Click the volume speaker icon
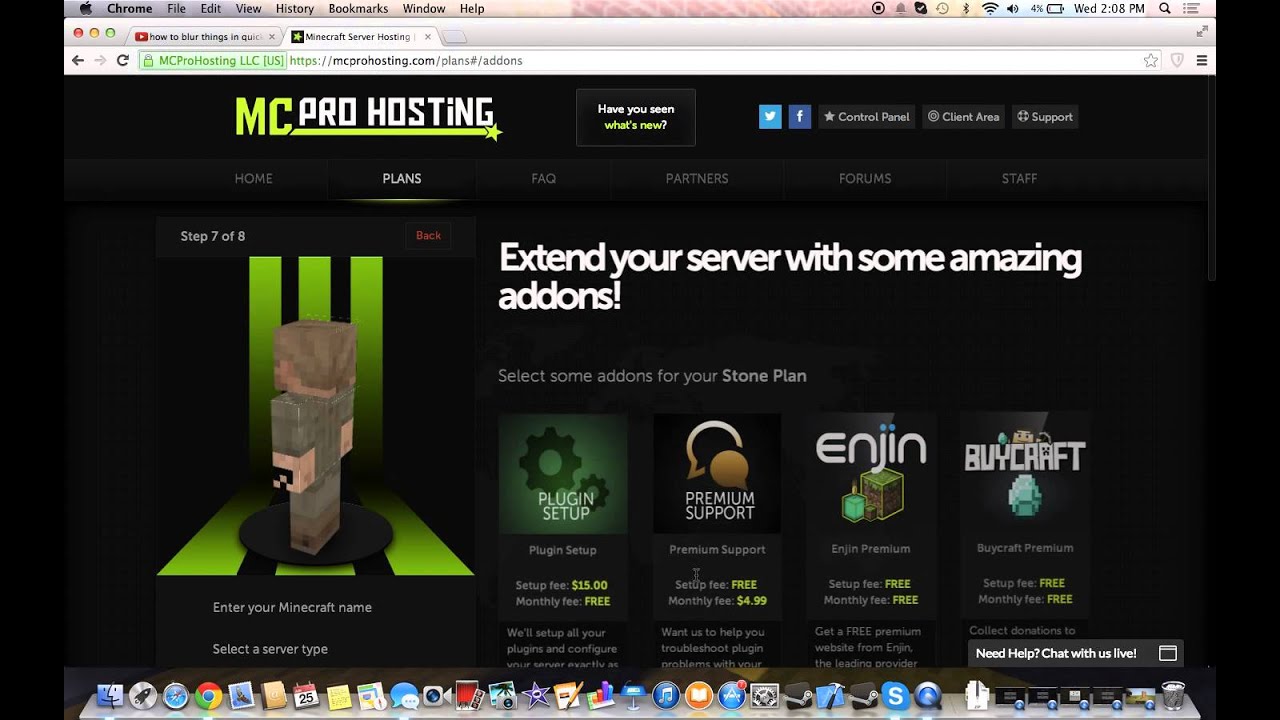The image size is (1280, 720). click(1013, 8)
